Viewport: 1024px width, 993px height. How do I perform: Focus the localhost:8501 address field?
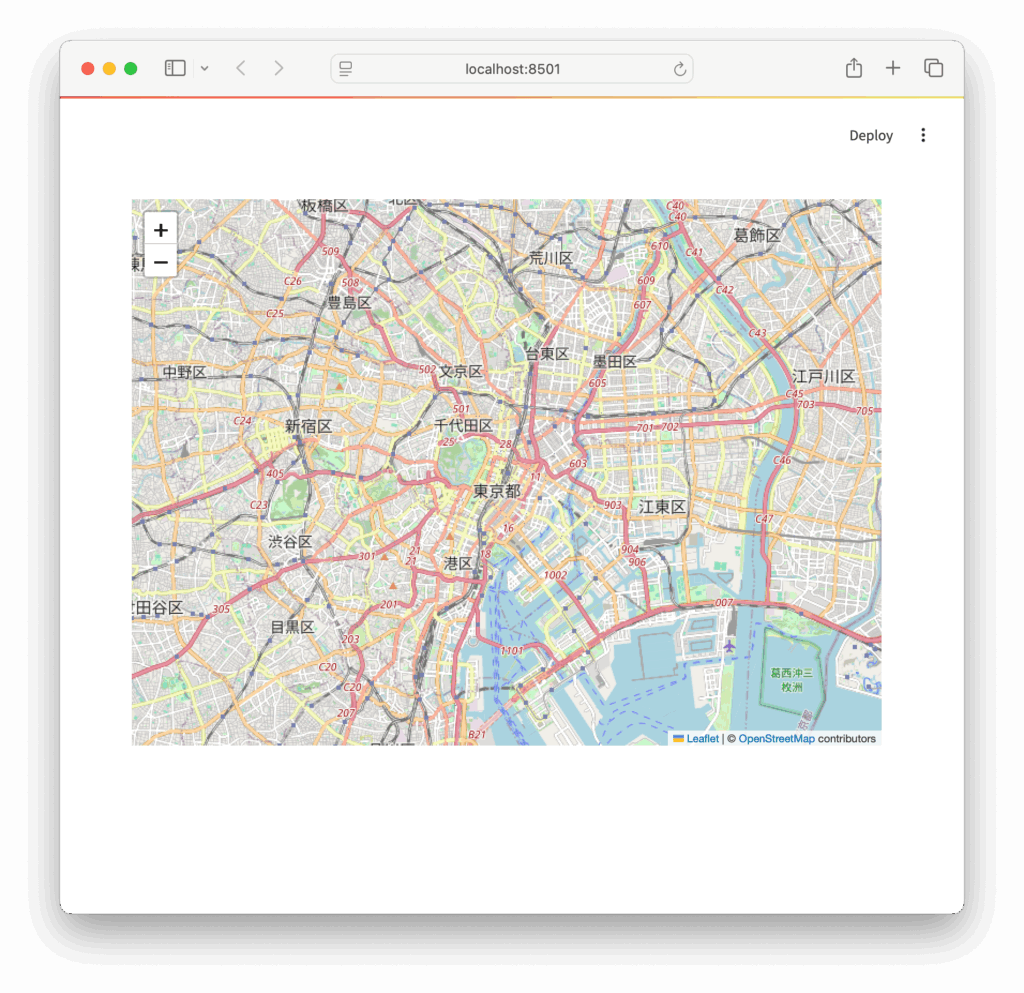[512, 69]
